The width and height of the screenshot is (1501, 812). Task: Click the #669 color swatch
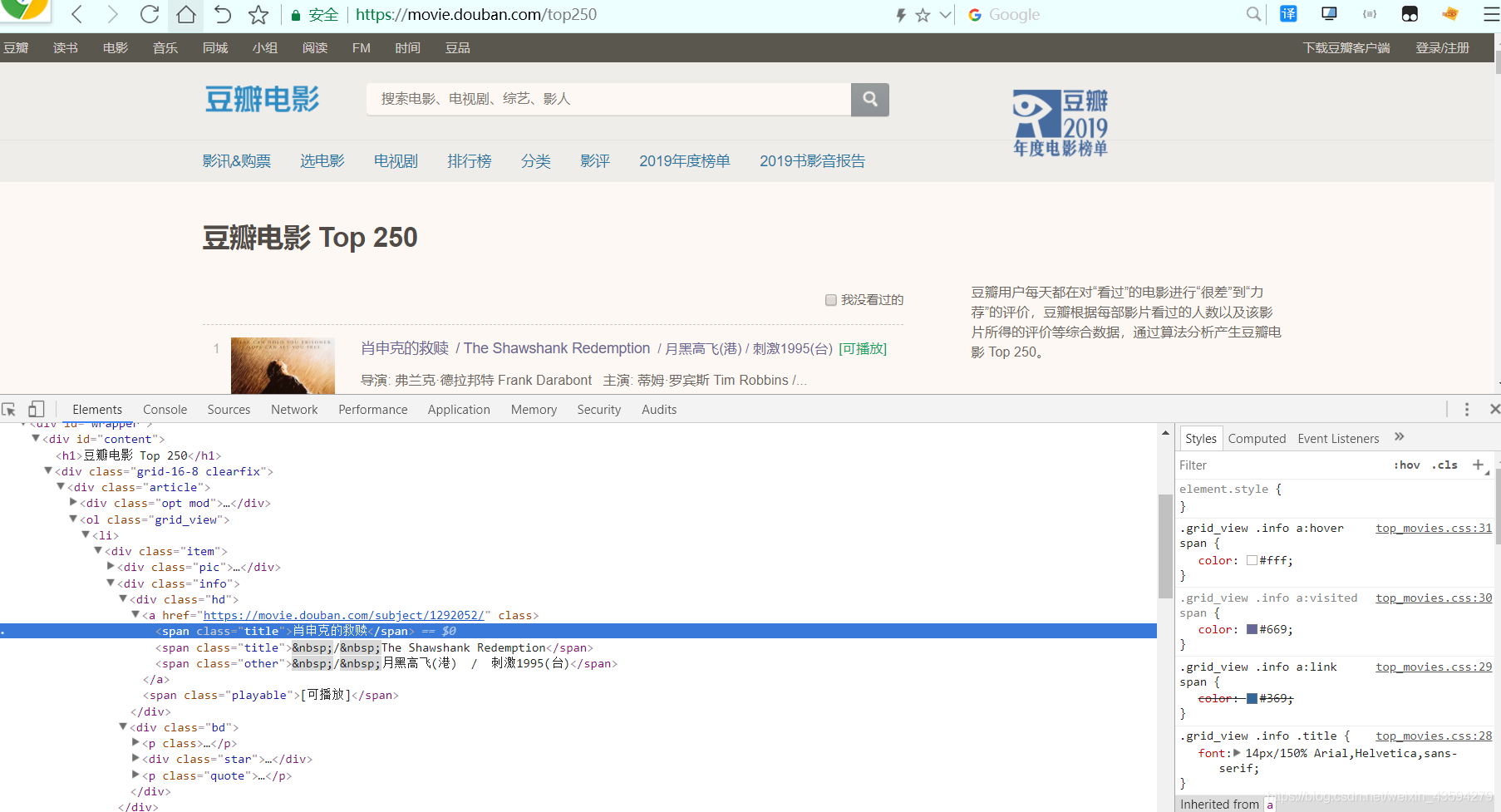[x=1252, y=629]
